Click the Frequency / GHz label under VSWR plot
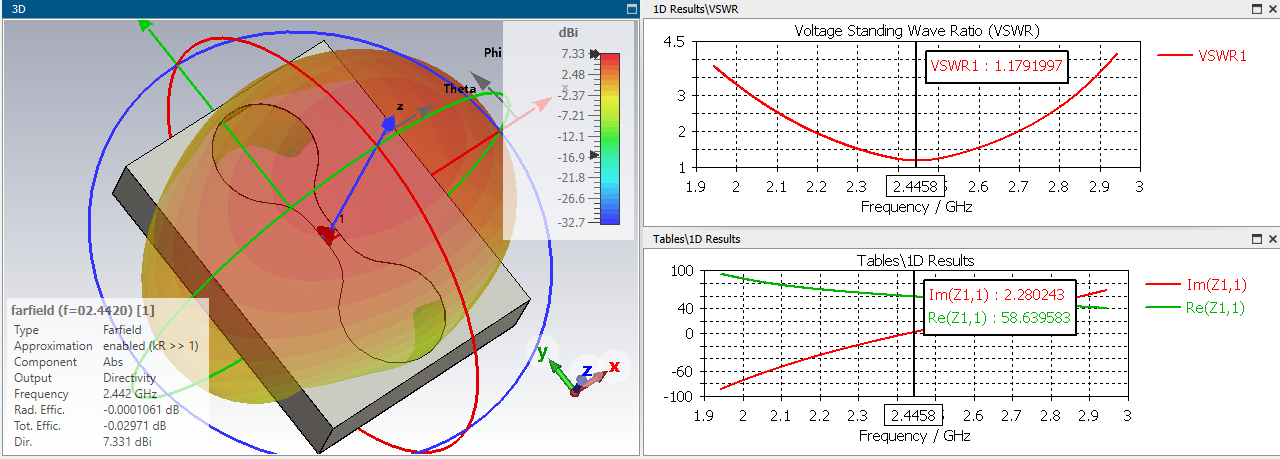Viewport: 1280px width, 459px height. 916,208
